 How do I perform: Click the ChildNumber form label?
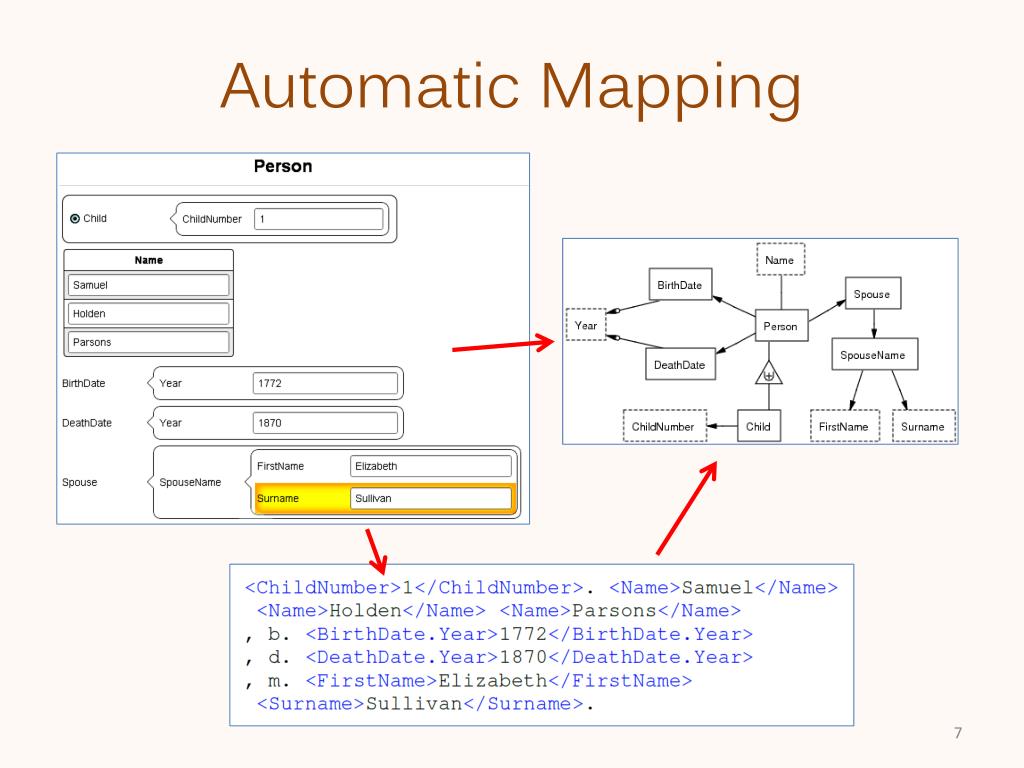212,219
